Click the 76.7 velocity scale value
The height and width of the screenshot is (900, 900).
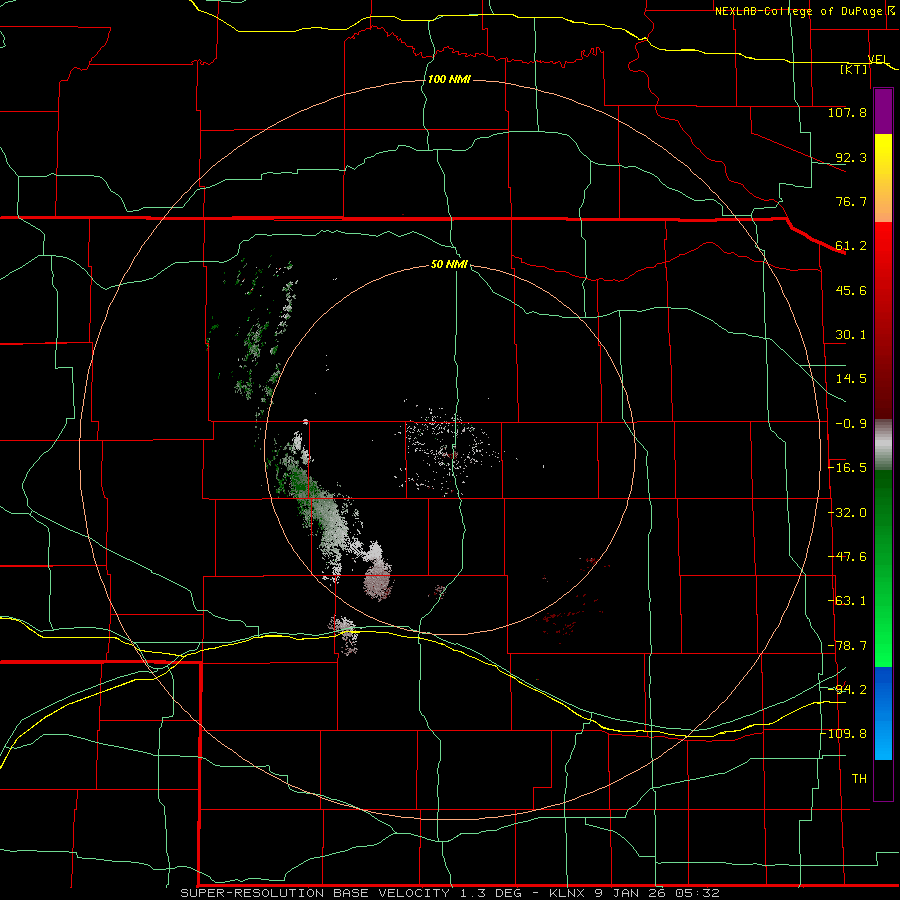(851, 201)
